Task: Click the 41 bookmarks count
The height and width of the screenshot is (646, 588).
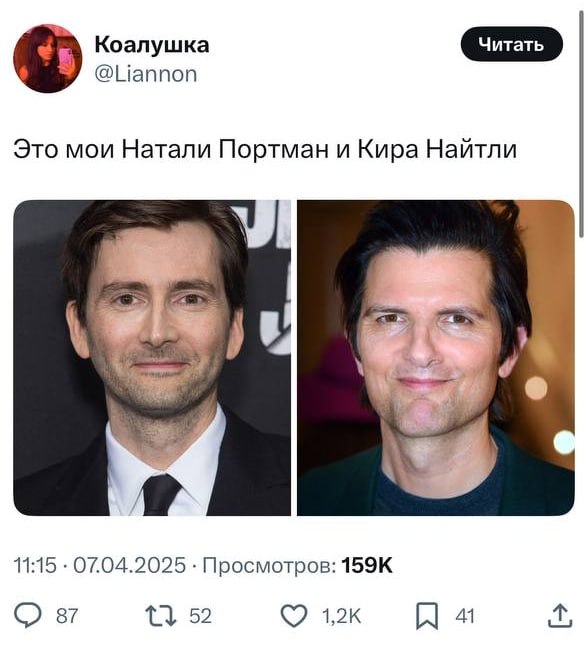Action: coord(465,616)
